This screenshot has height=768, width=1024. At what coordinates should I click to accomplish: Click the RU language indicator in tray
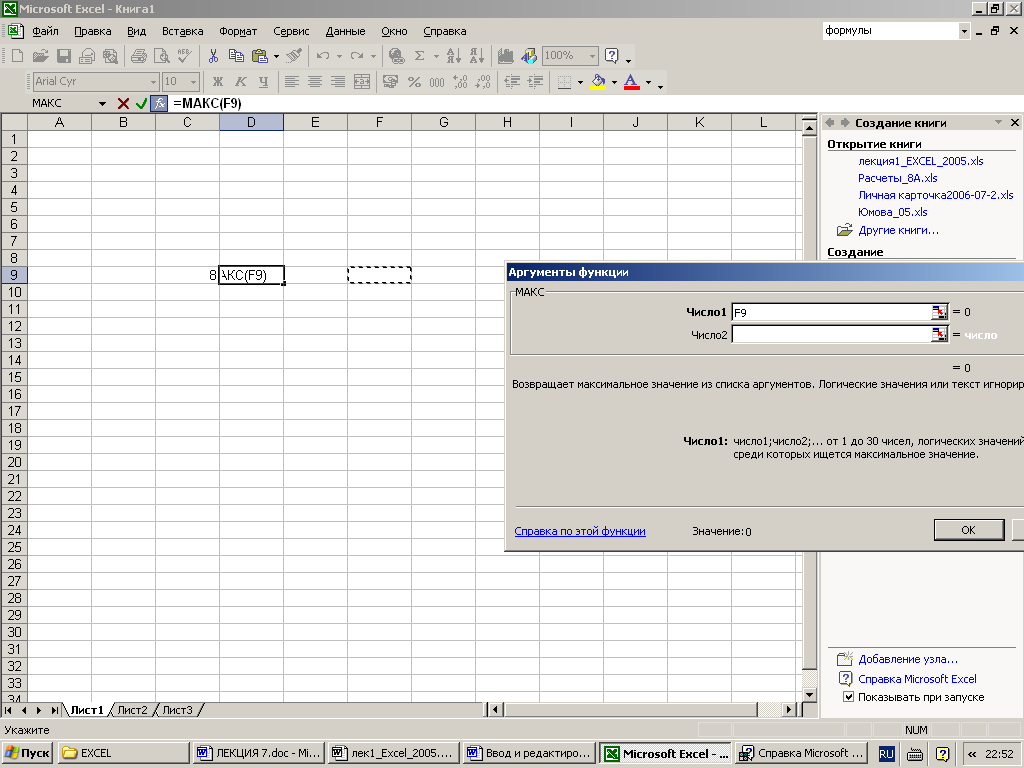[x=886, y=754]
